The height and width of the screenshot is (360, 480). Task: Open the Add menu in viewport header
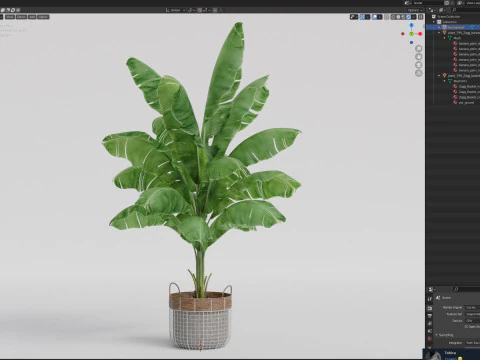click(32, 17)
